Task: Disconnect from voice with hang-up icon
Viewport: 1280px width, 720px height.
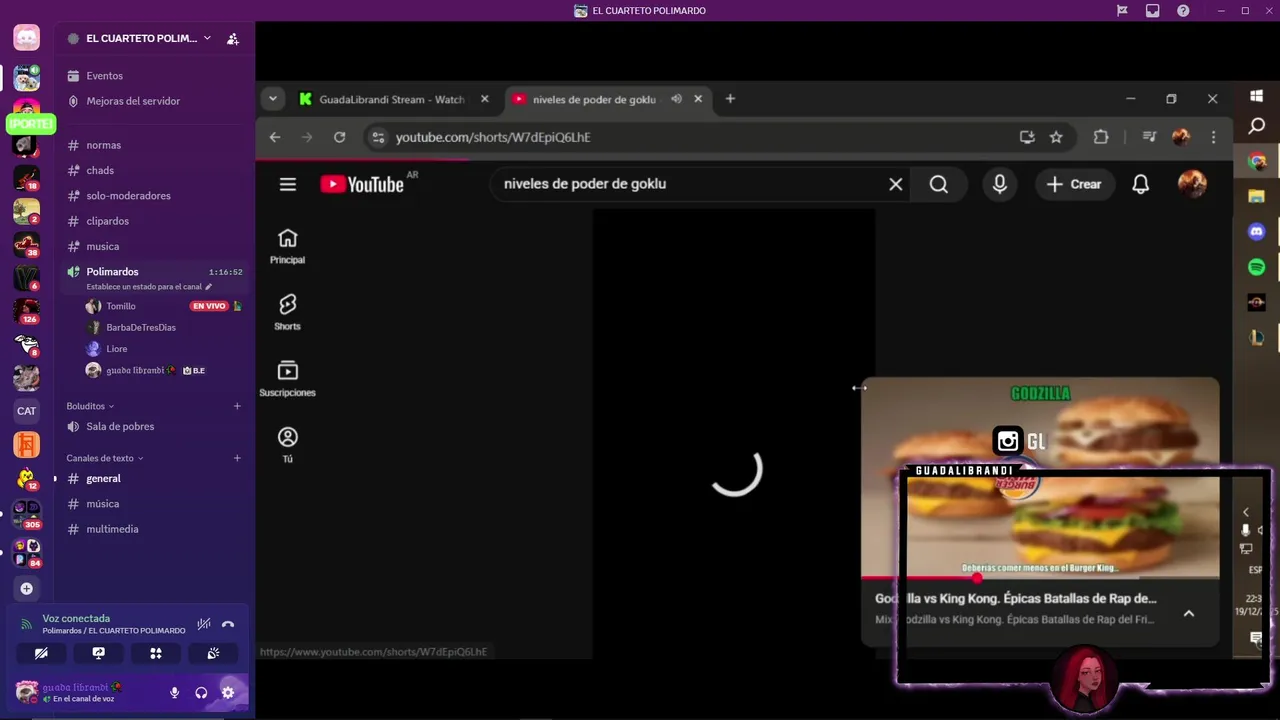Action: pyautogui.click(x=228, y=624)
